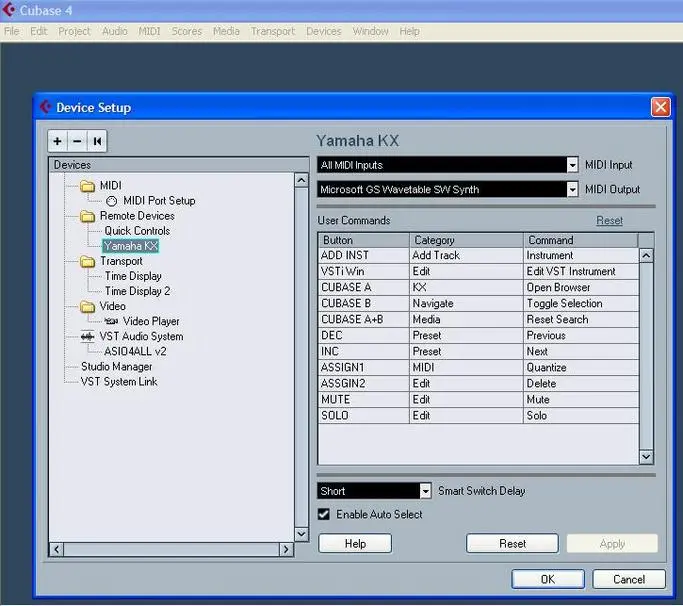Viewport: 683px width, 606px height.
Task: Click the User Commands Reset link
Action: point(609,220)
